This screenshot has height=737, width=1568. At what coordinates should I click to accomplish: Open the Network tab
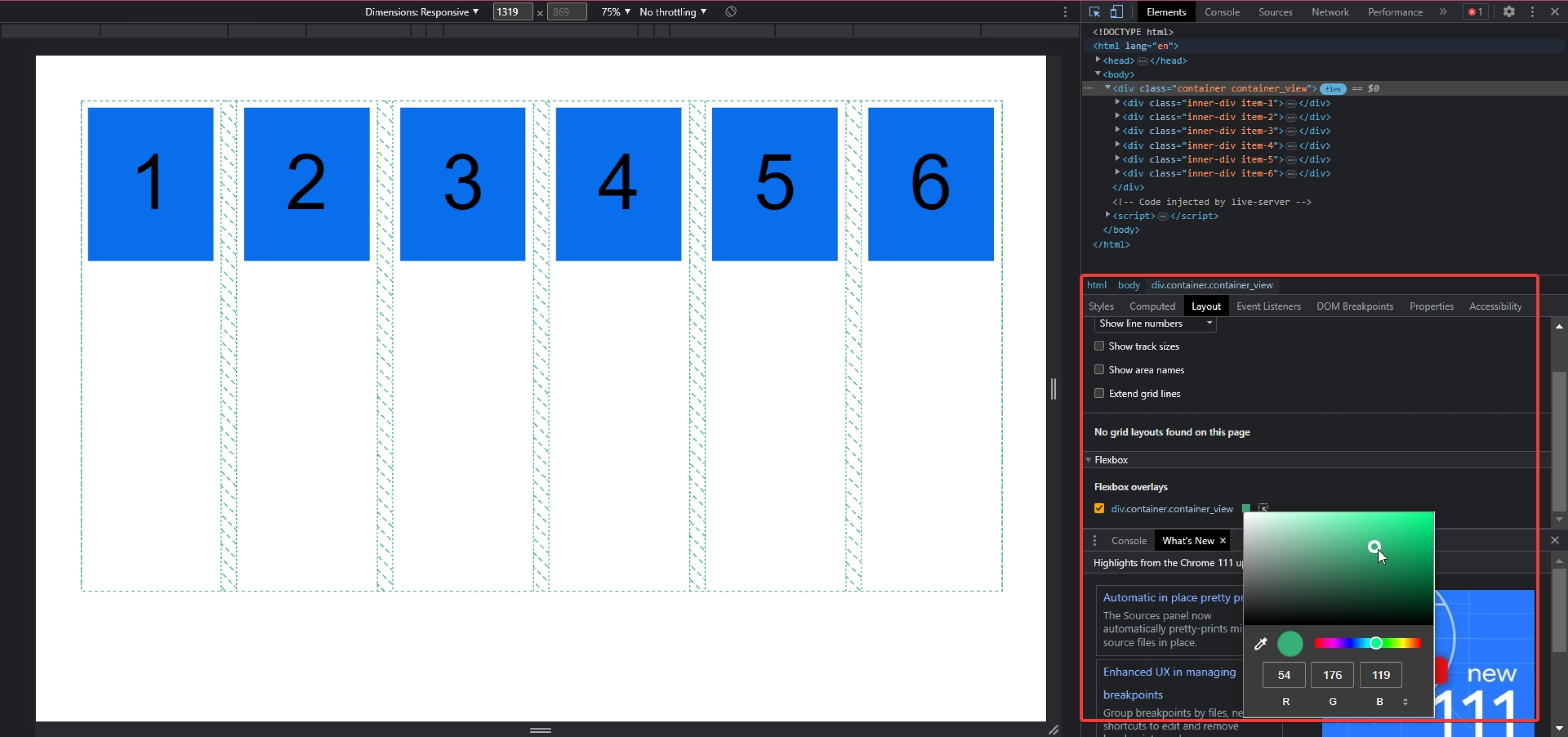point(1330,12)
